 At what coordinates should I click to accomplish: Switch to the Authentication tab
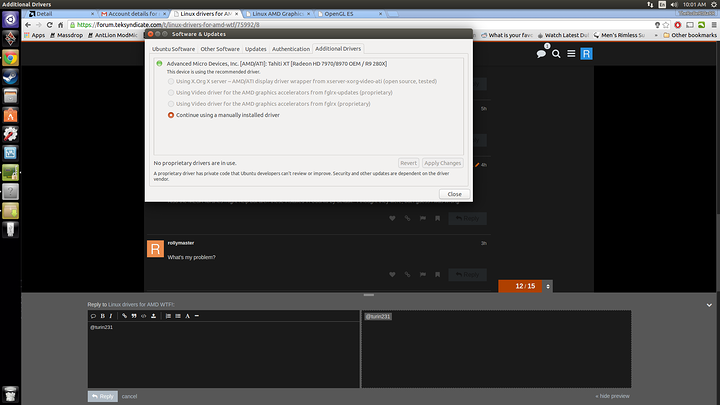coord(291,48)
